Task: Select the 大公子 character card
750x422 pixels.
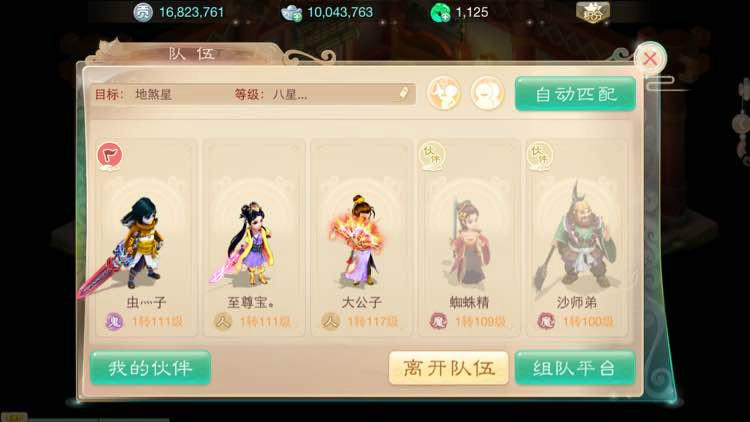Action: [362, 238]
